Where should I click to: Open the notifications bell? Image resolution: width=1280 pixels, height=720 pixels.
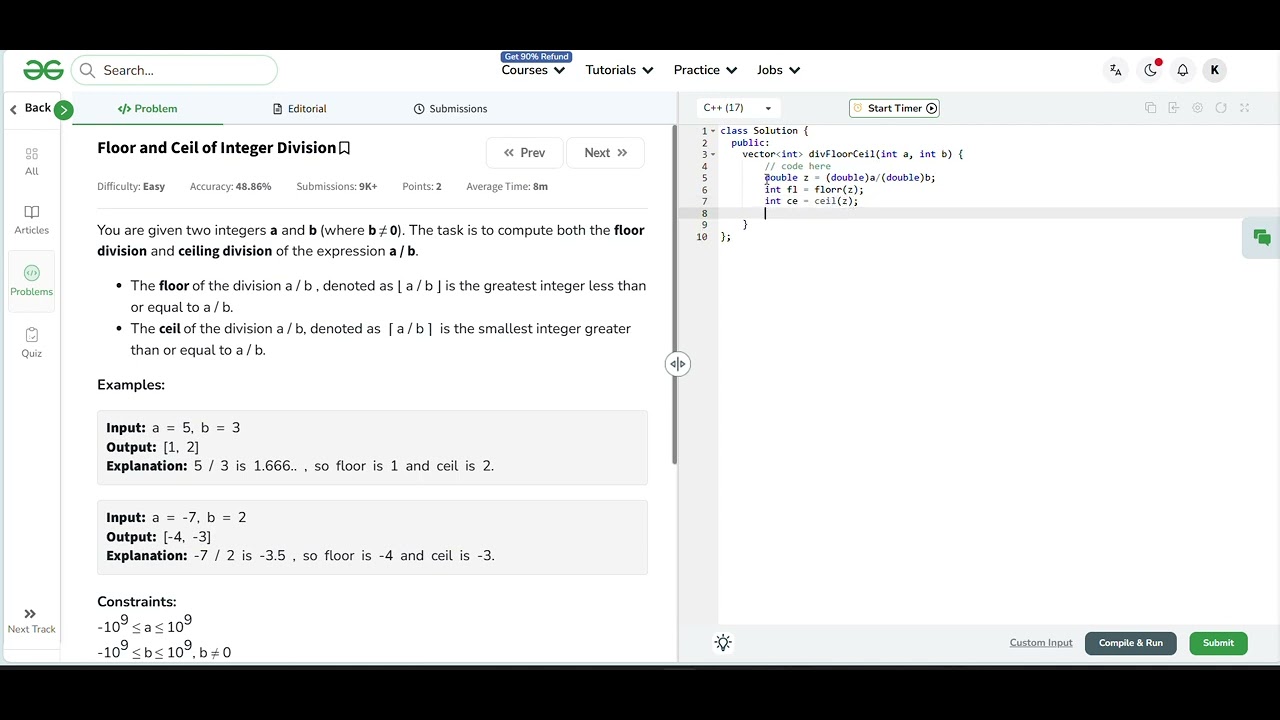1183,70
